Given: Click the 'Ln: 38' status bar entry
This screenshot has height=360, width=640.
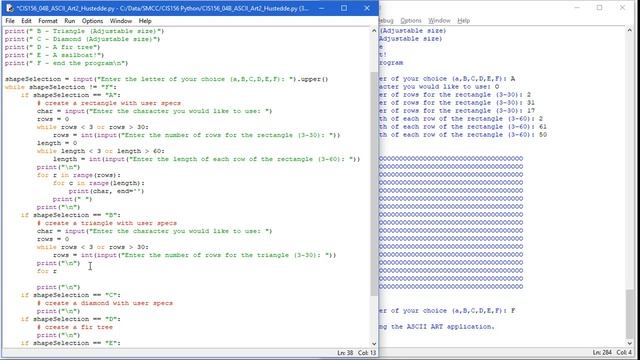Looking at the screenshot, I should (345, 353).
